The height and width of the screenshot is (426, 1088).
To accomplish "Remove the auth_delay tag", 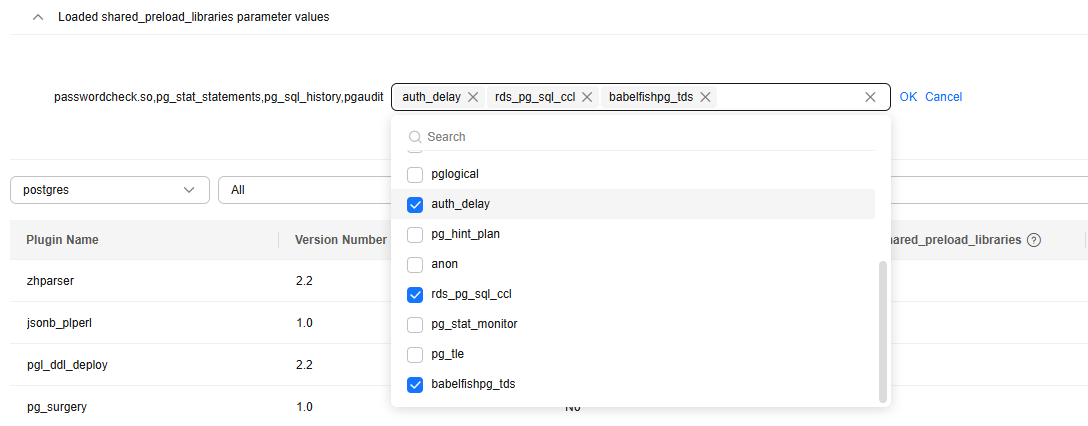I will point(473,97).
